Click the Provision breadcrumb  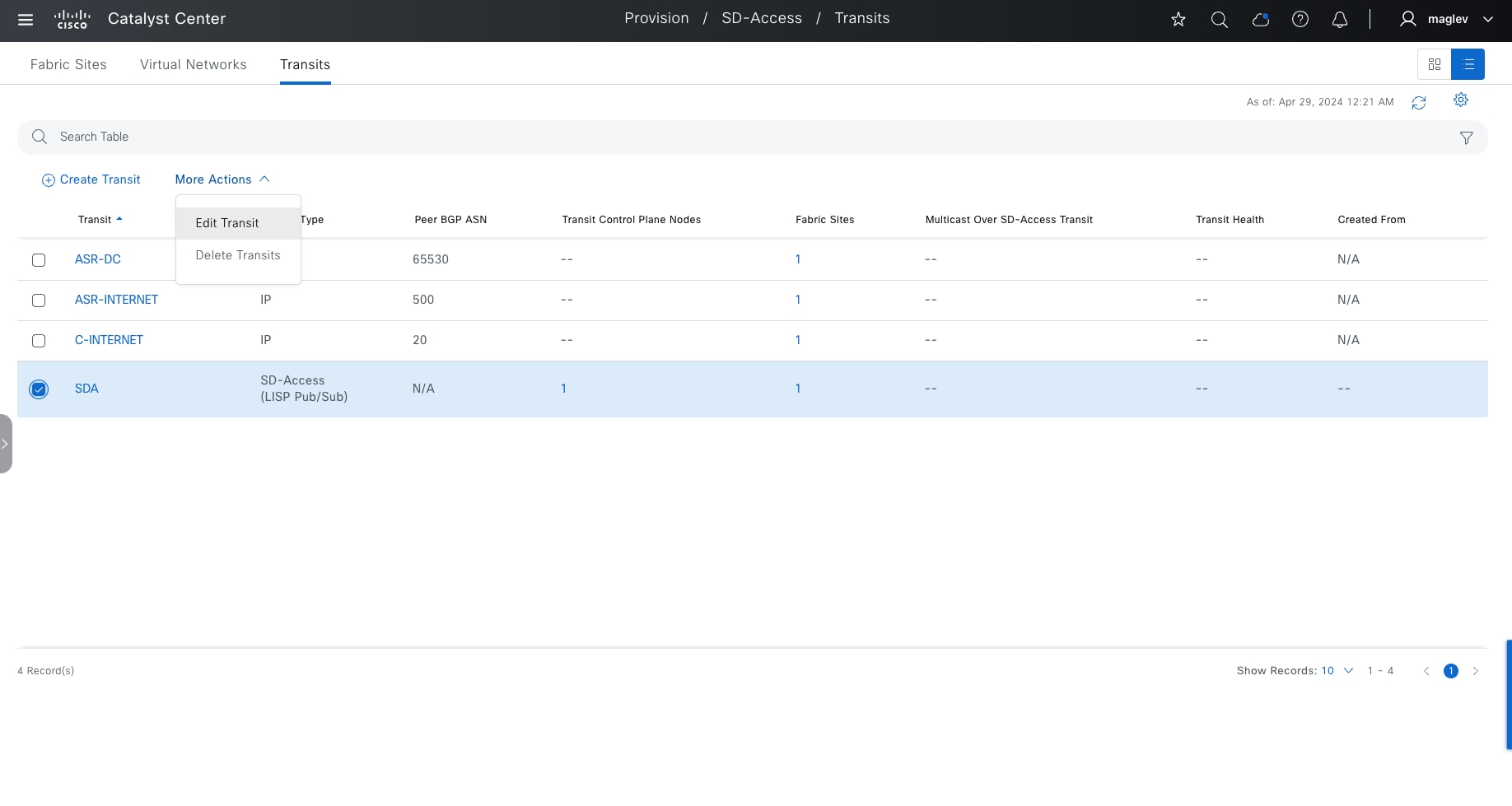[656, 18]
